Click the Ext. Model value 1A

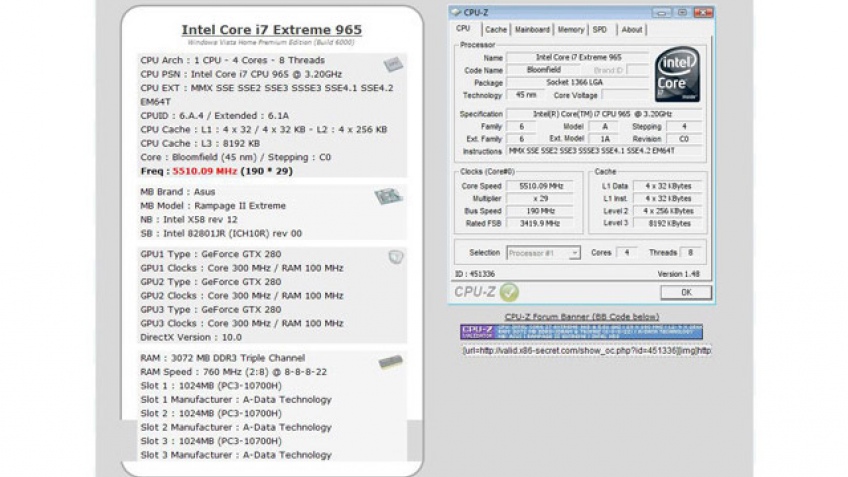605,139
